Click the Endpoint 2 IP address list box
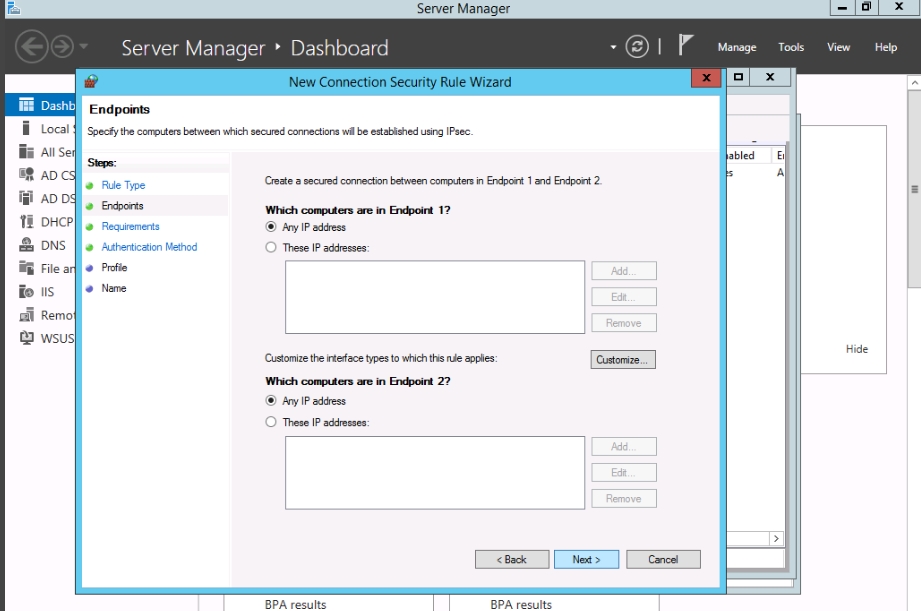 click(x=435, y=472)
